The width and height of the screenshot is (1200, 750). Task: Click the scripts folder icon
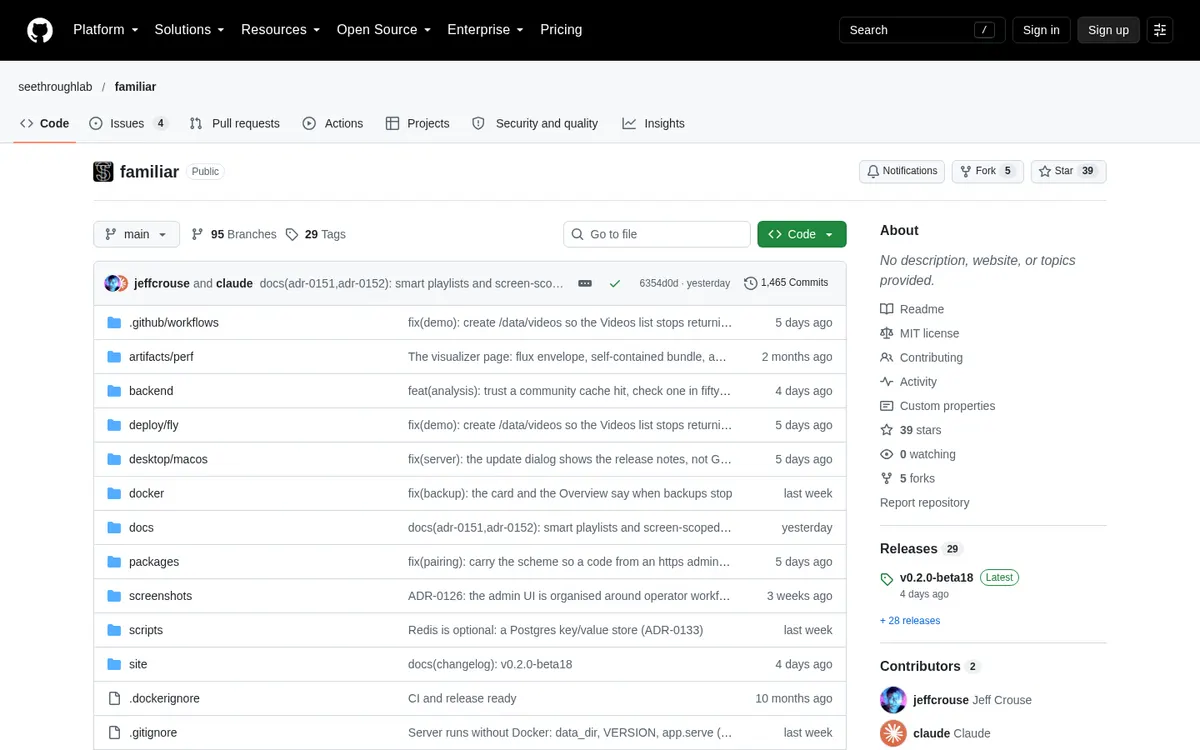(113, 630)
